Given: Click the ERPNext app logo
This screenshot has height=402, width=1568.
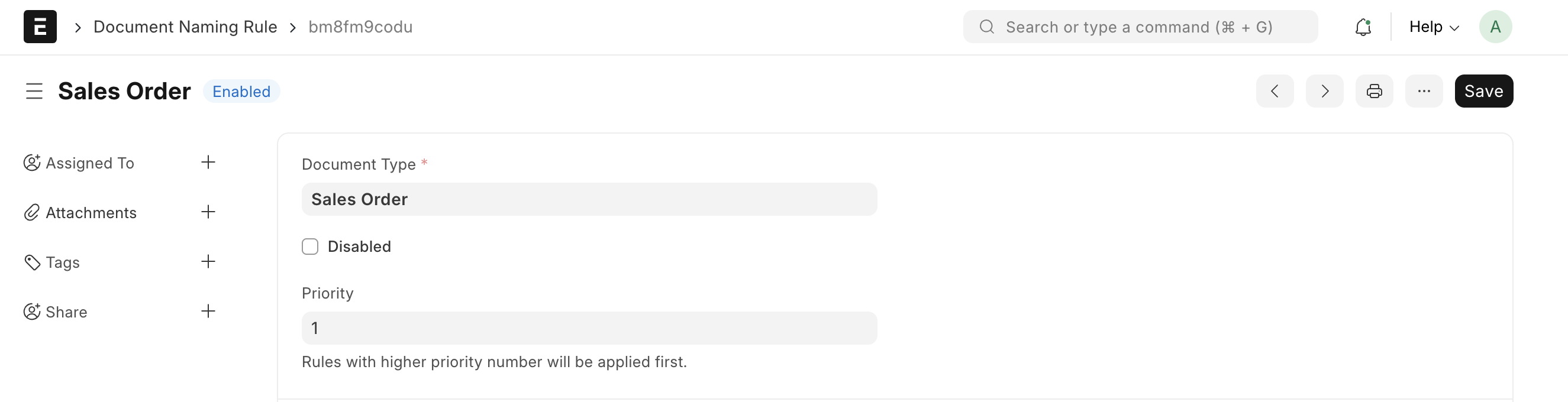Looking at the screenshot, I should point(39,26).
